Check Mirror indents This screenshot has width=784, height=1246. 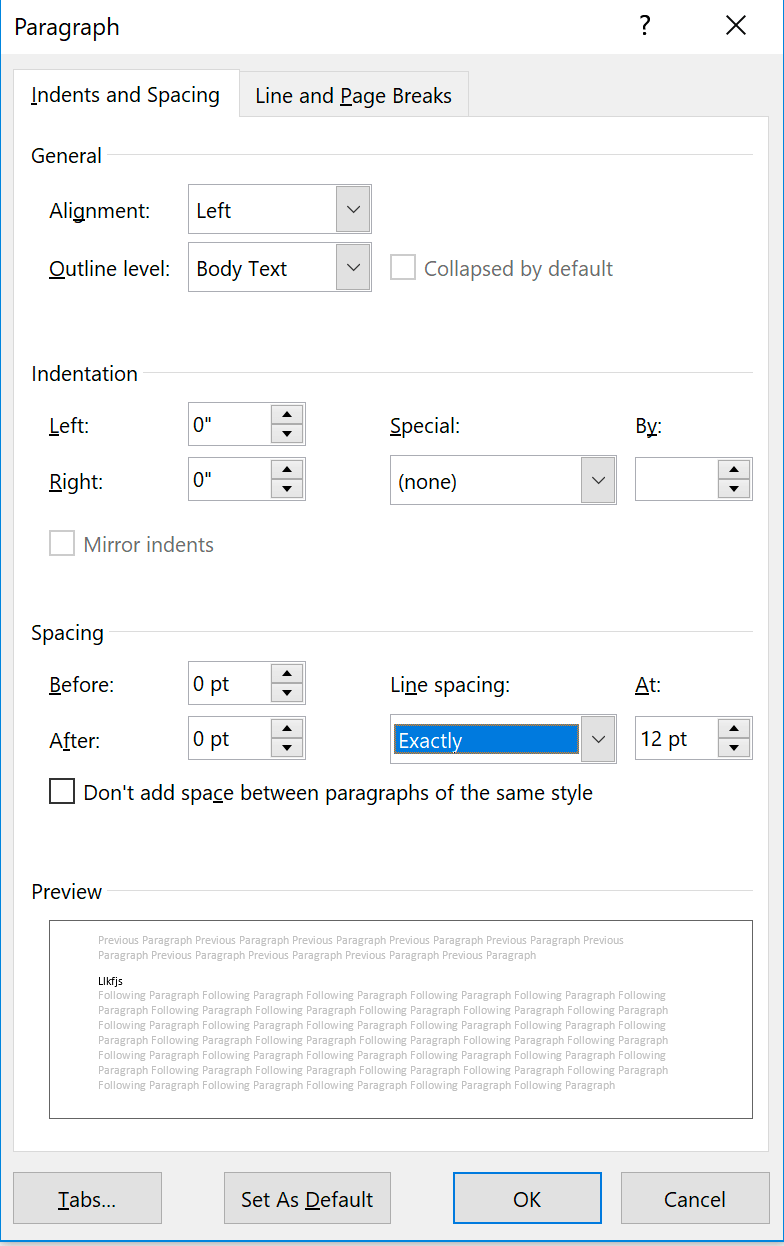[x=62, y=544]
